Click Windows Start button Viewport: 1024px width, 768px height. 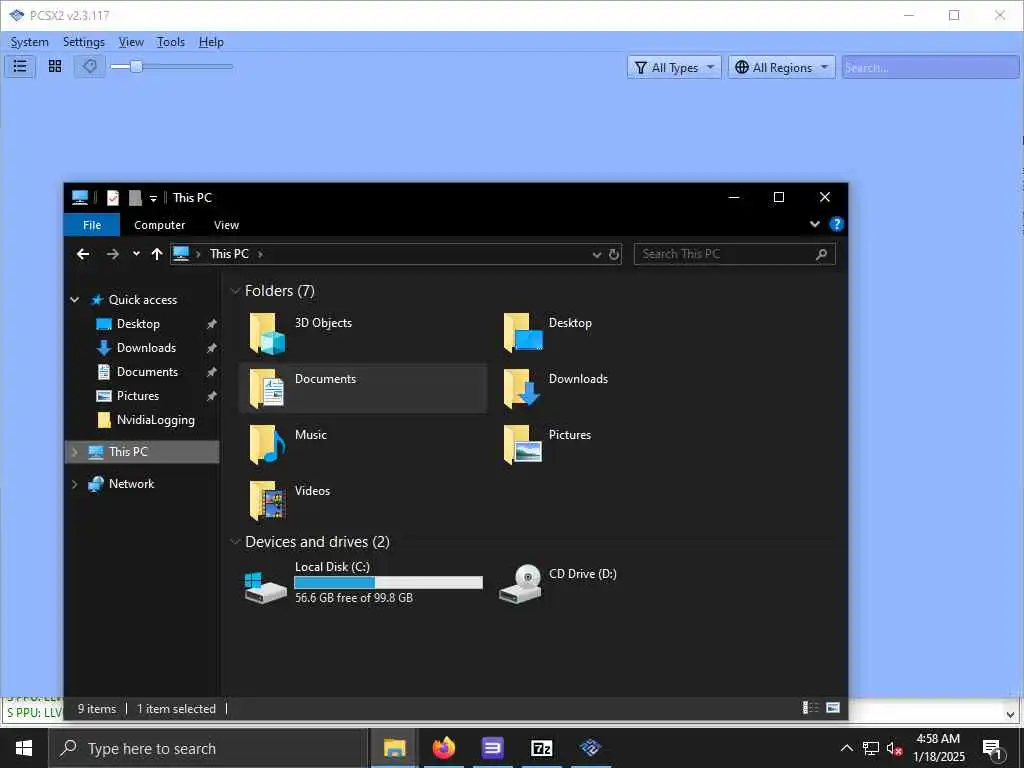tap(24, 748)
